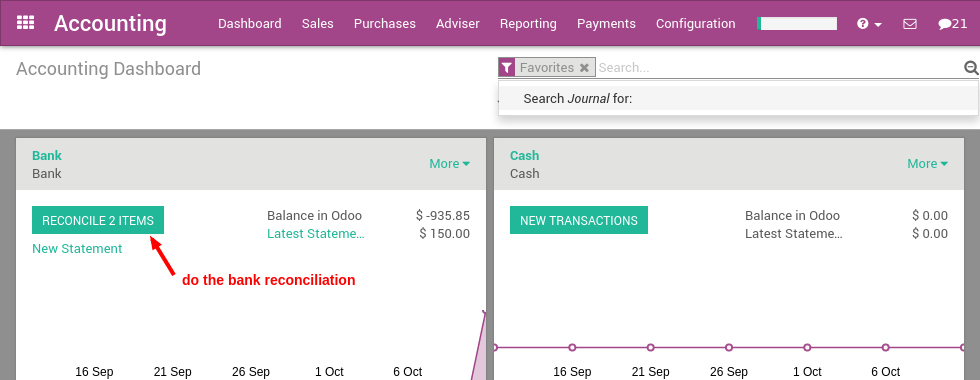Screen dimensions: 980x380
Task: Remove the Favorites filter with its x
Action: point(584,68)
